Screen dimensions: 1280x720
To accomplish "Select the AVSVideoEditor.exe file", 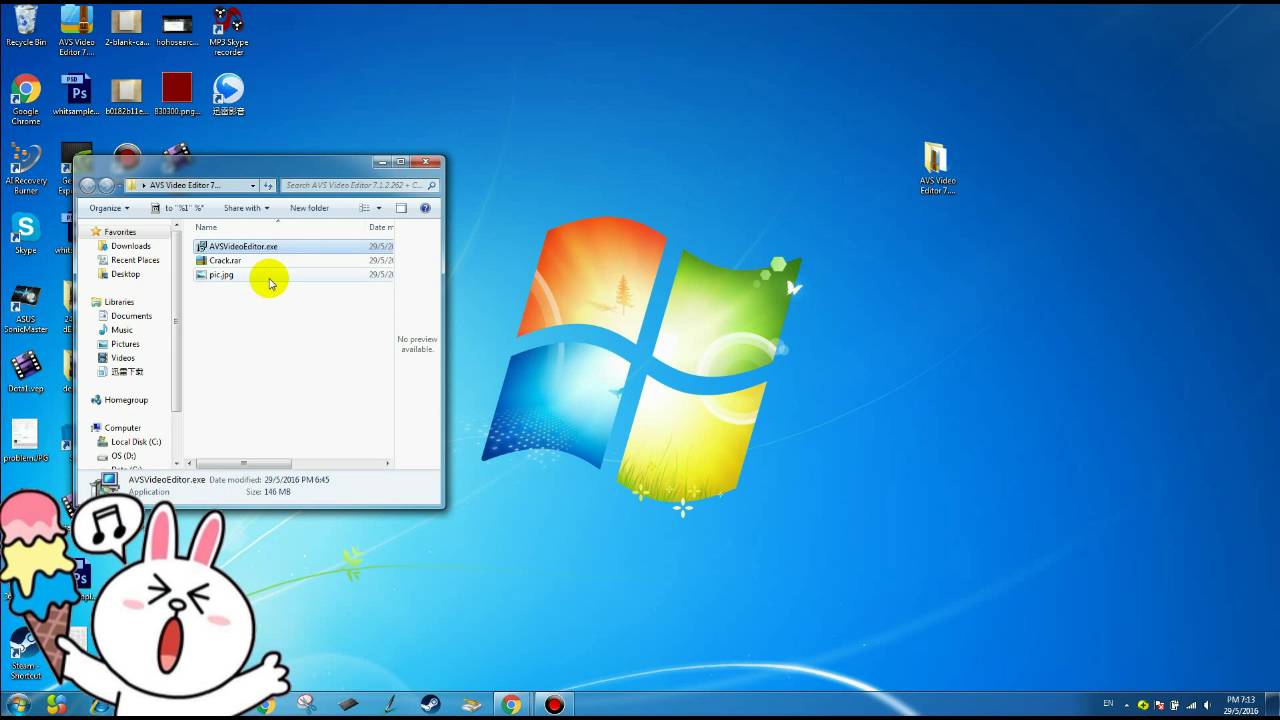I will click(x=293, y=246).
